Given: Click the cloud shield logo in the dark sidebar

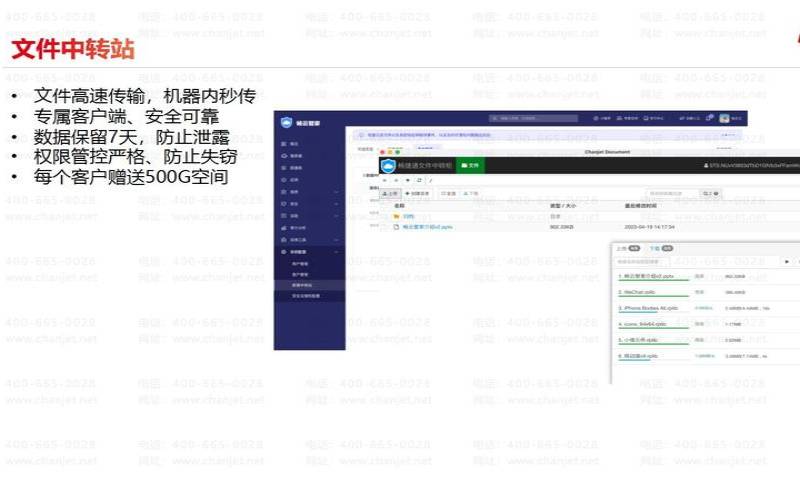Looking at the screenshot, I should coord(286,122).
